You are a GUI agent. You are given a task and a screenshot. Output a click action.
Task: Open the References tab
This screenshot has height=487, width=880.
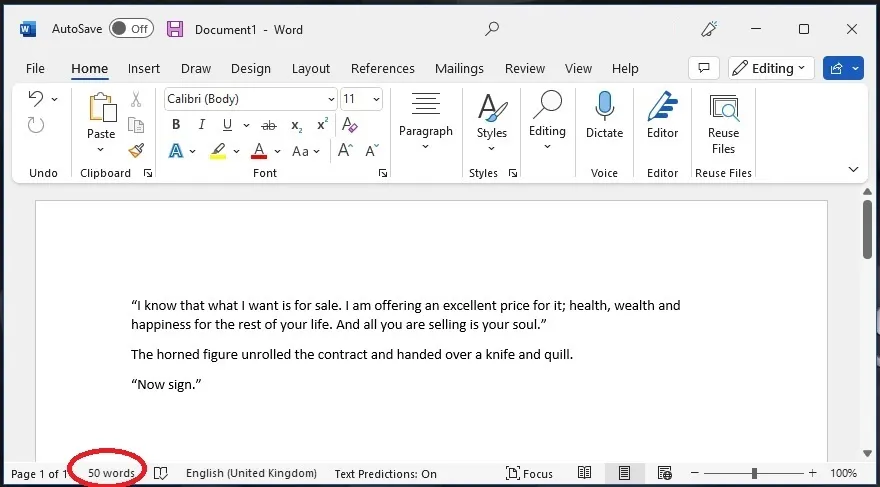point(382,68)
